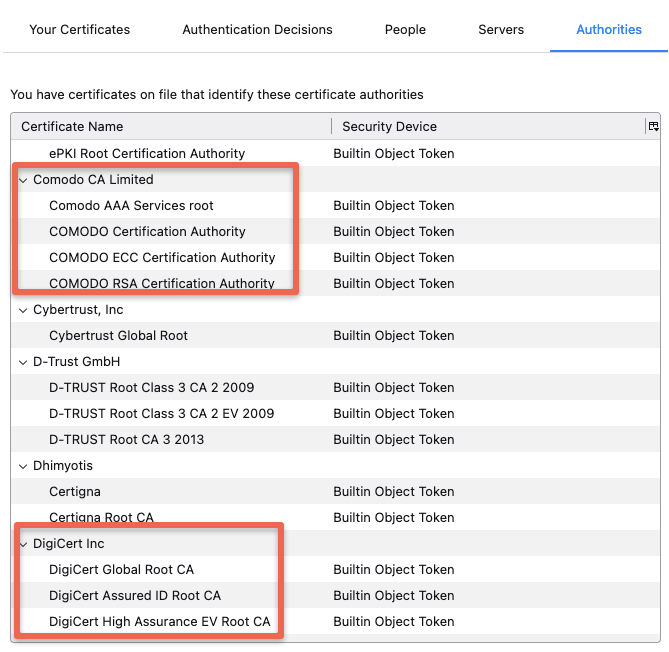Click Builtin Object Token for Comodo AAA Services
The width and height of the screenshot is (669, 652).
tap(393, 206)
